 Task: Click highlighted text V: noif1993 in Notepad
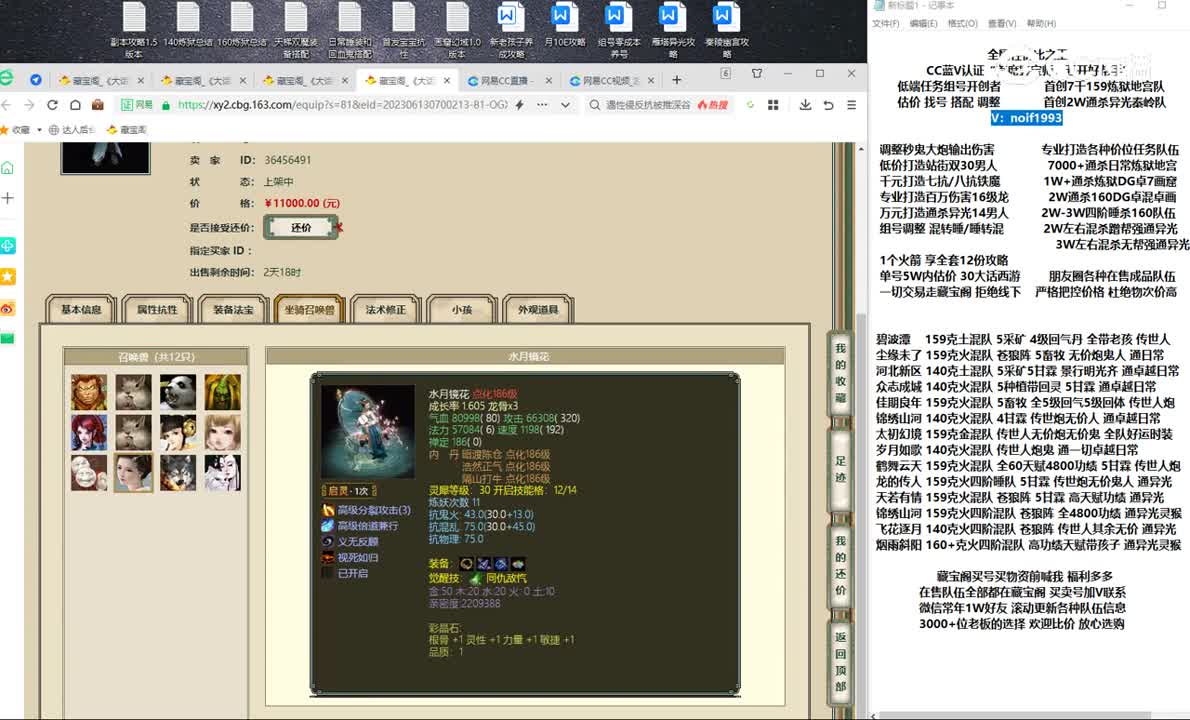[1026, 118]
